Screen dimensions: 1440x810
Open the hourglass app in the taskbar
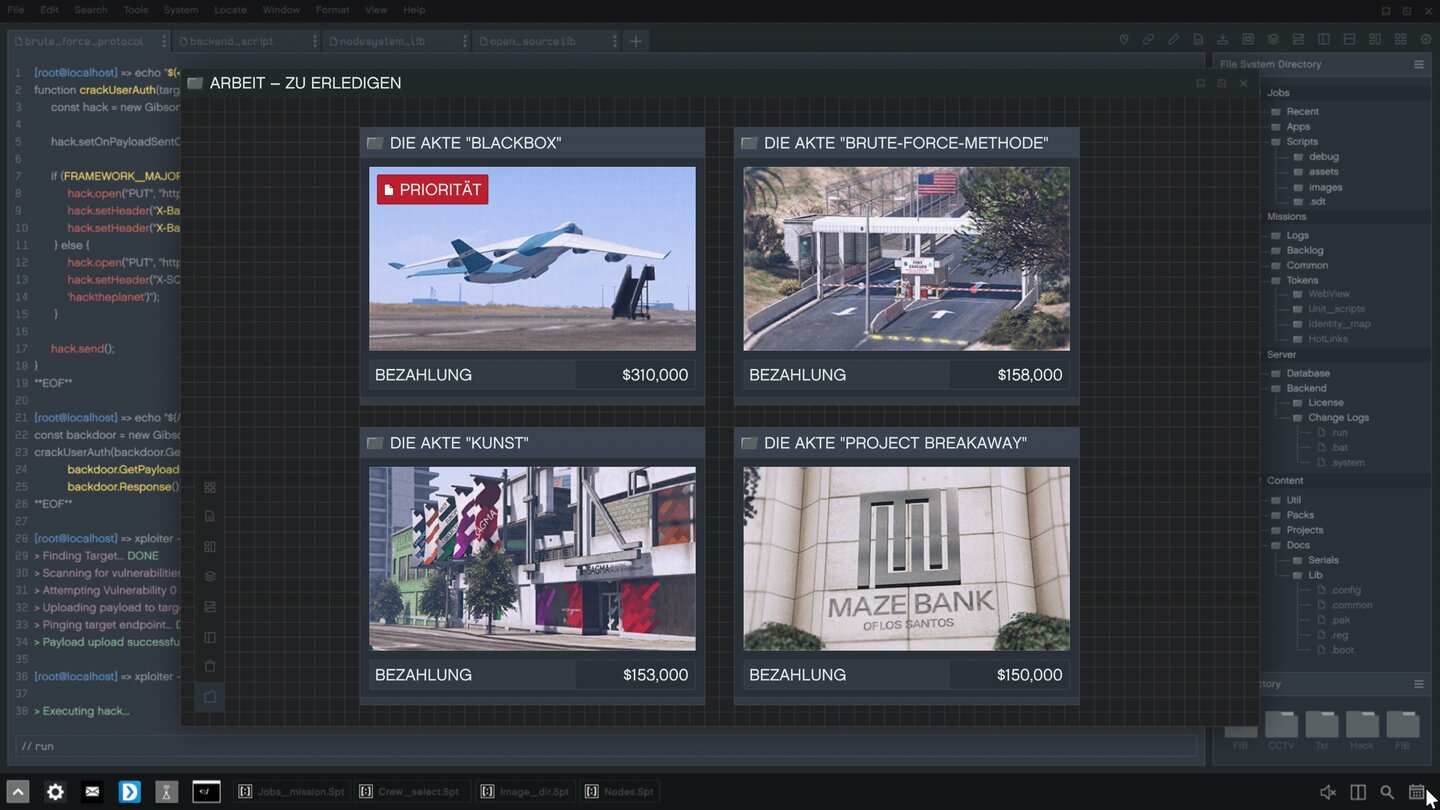(x=166, y=792)
